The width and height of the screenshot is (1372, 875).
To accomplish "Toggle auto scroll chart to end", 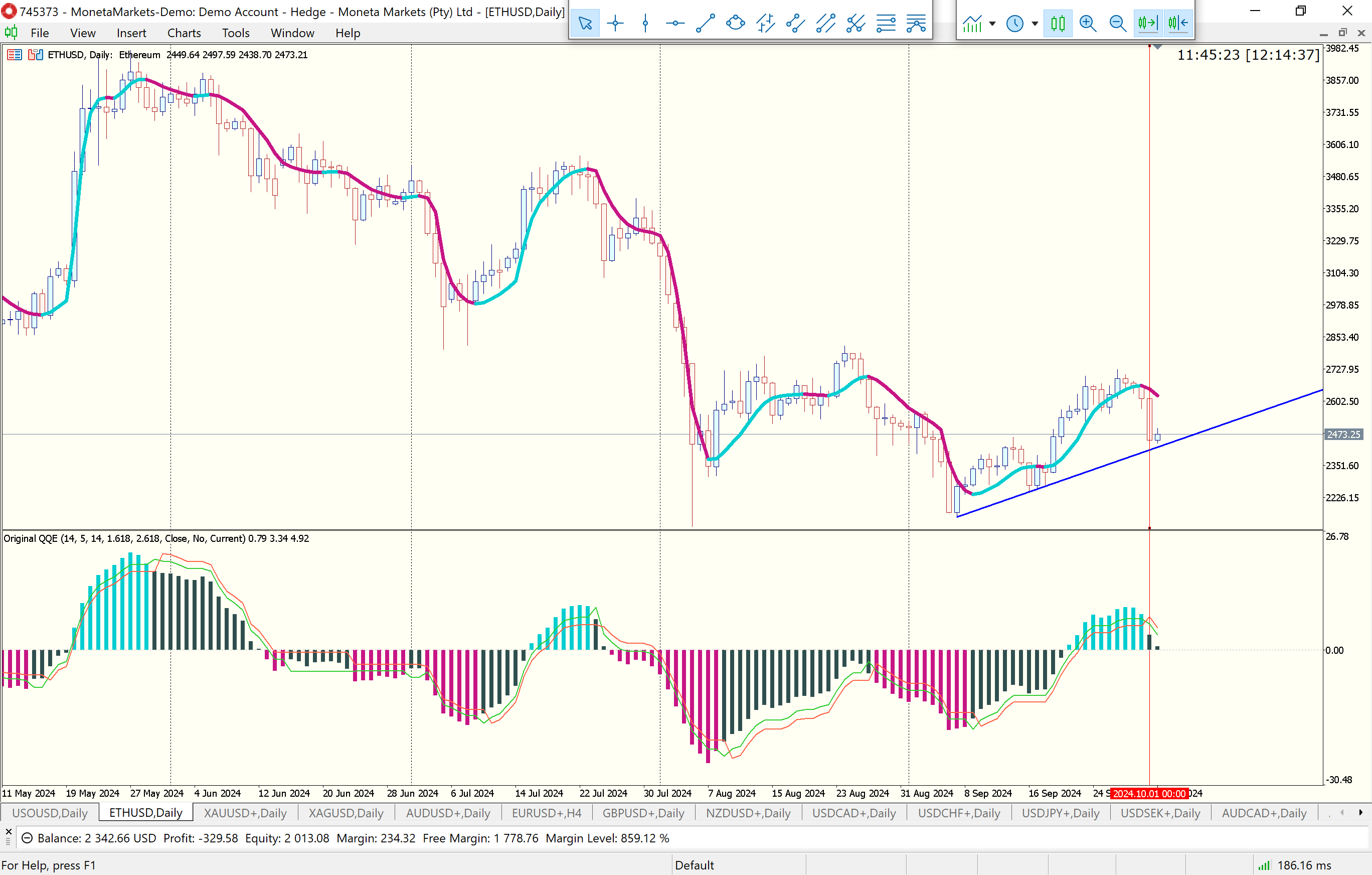I will coord(1147,24).
